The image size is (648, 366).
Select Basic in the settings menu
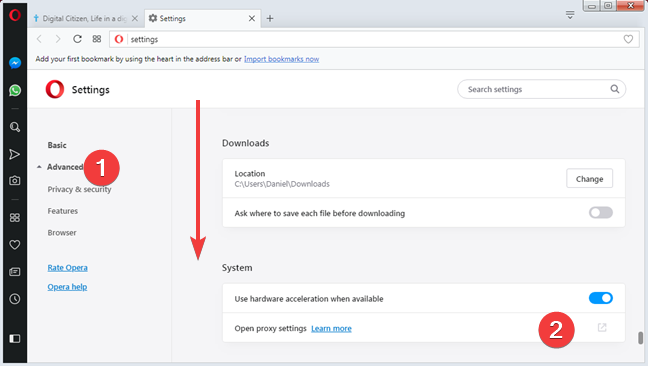tap(57, 145)
